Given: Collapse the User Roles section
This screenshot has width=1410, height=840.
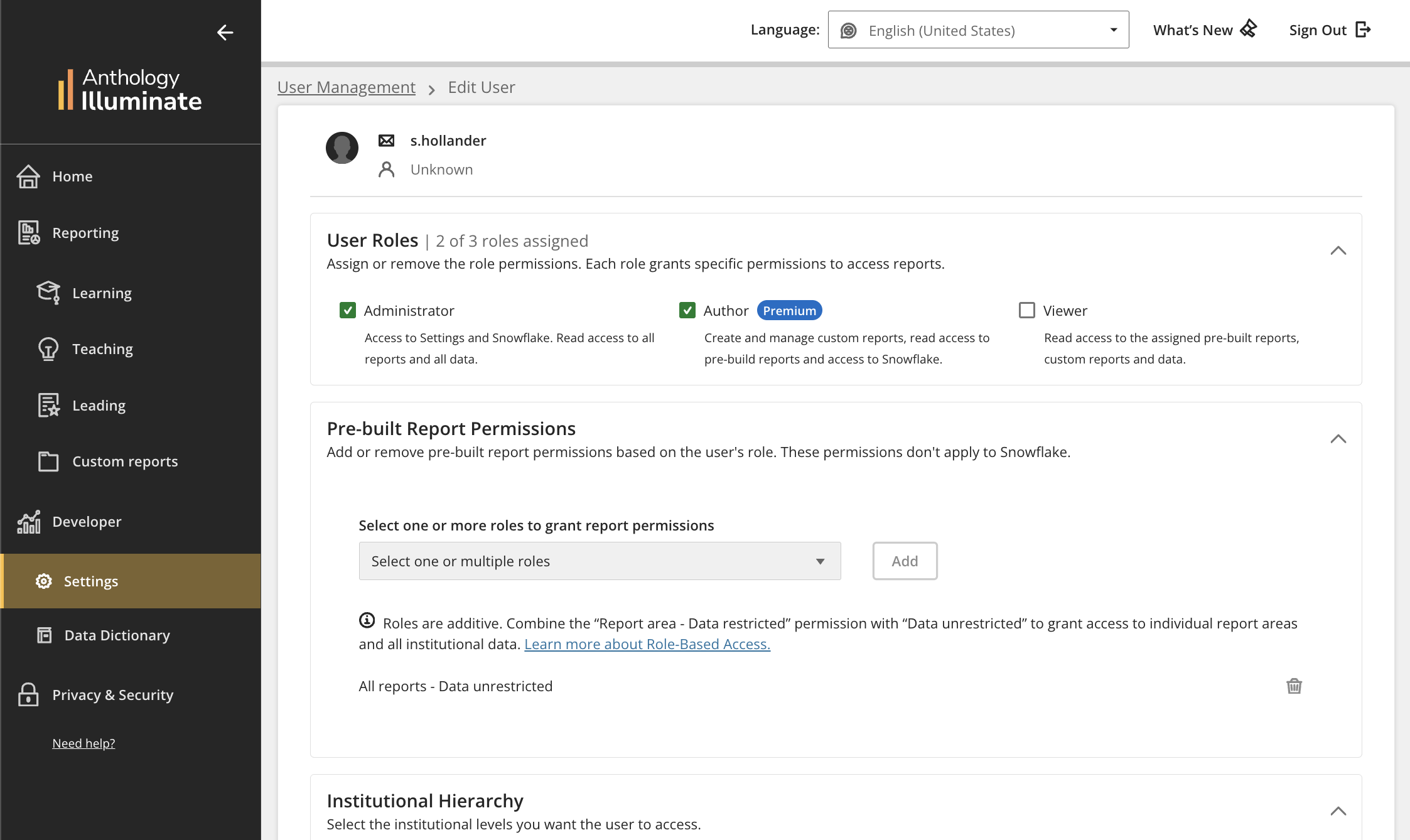Looking at the screenshot, I should pos(1338,250).
